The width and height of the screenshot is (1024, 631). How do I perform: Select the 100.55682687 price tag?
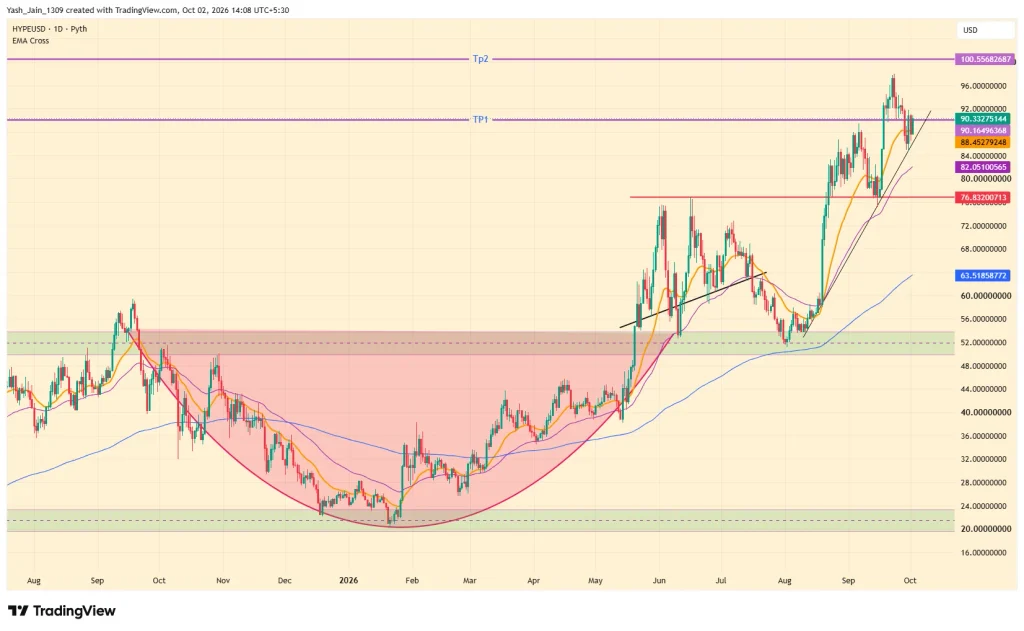[x=985, y=59]
